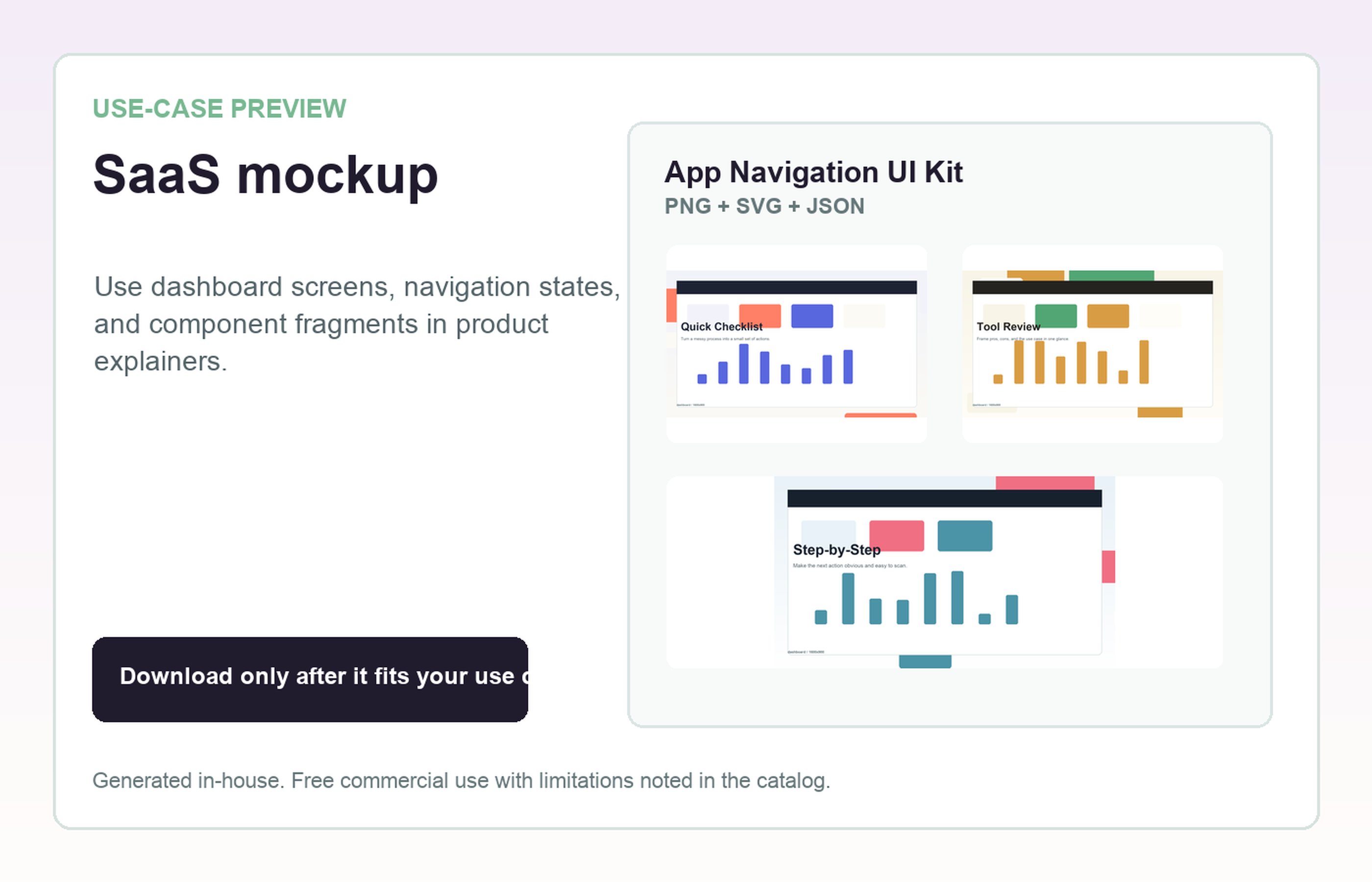The width and height of the screenshot is (1372, 882).
Task: Click the USE-CASE PREVIEW label
Action: [x=220, y=109]
